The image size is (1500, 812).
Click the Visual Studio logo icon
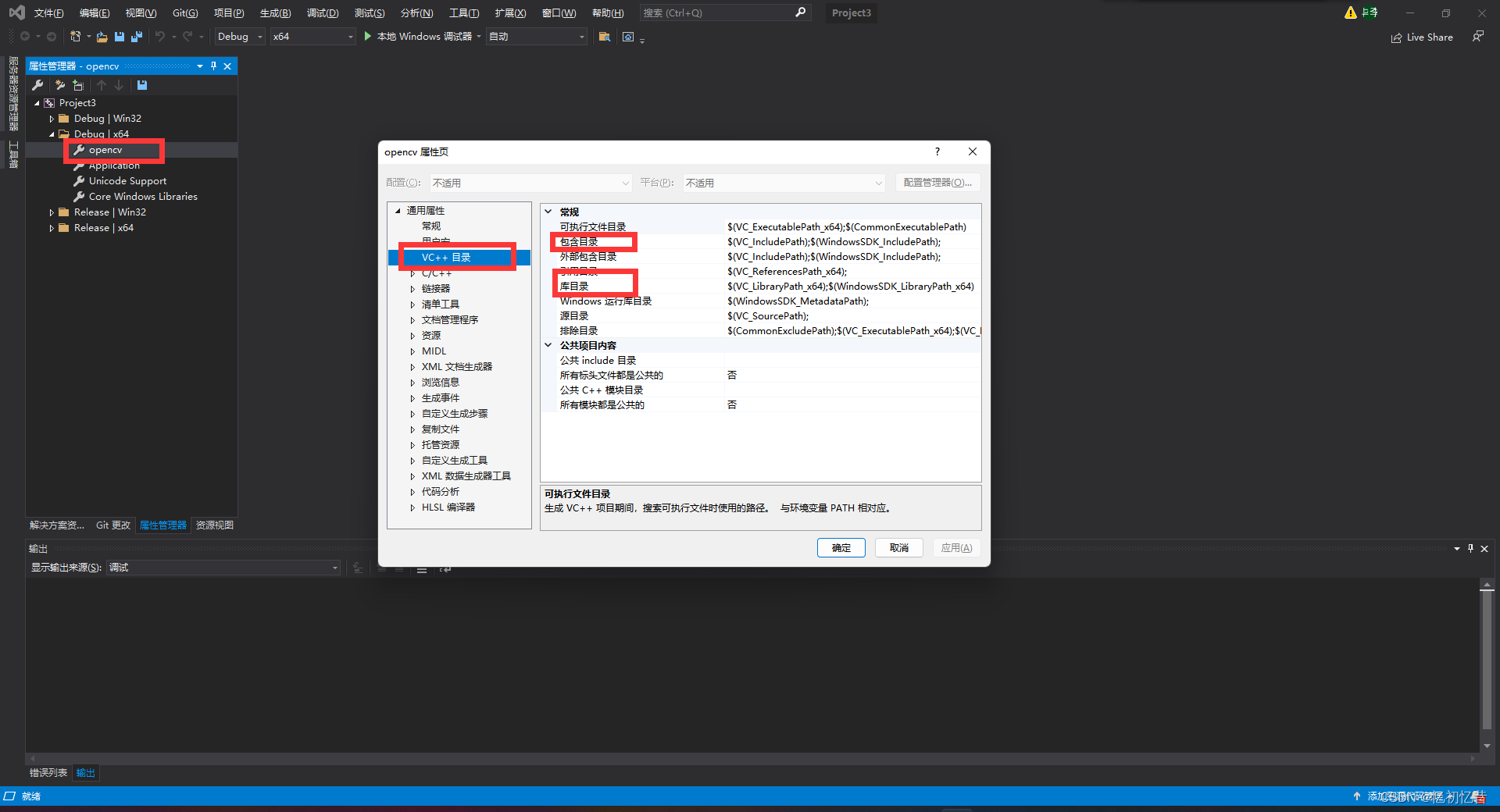[16, 12]
